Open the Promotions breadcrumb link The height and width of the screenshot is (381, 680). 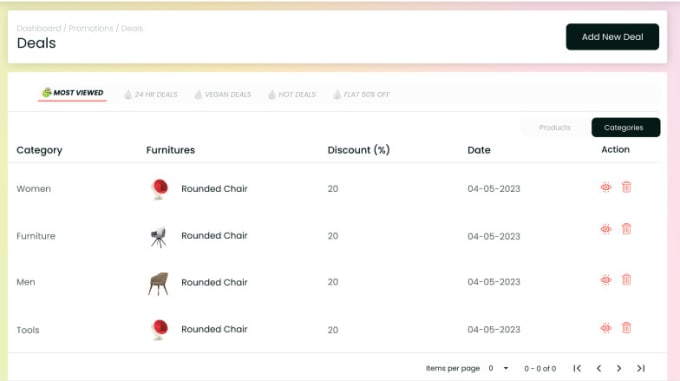[91, 28]
